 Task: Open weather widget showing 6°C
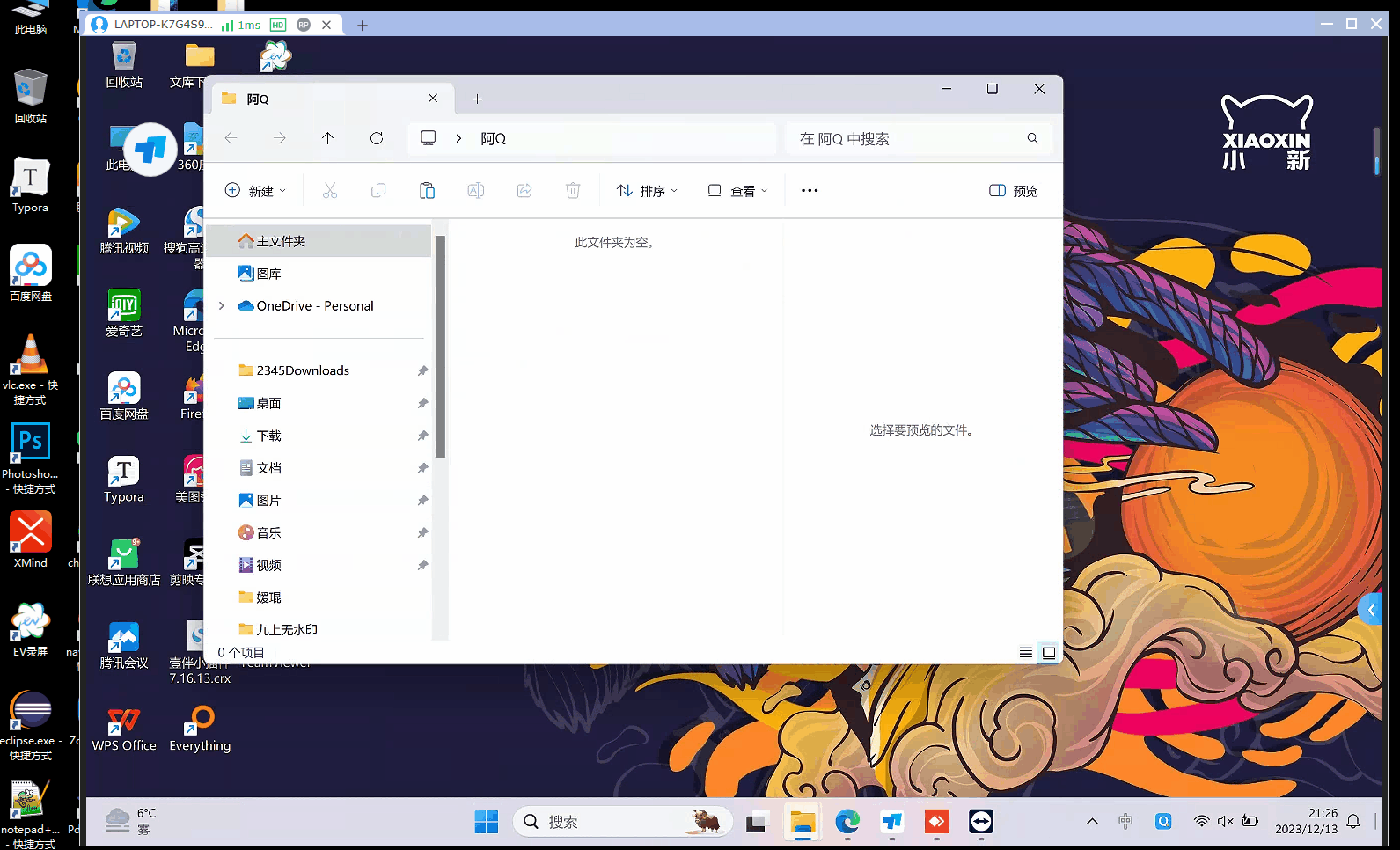pos(130,822)
